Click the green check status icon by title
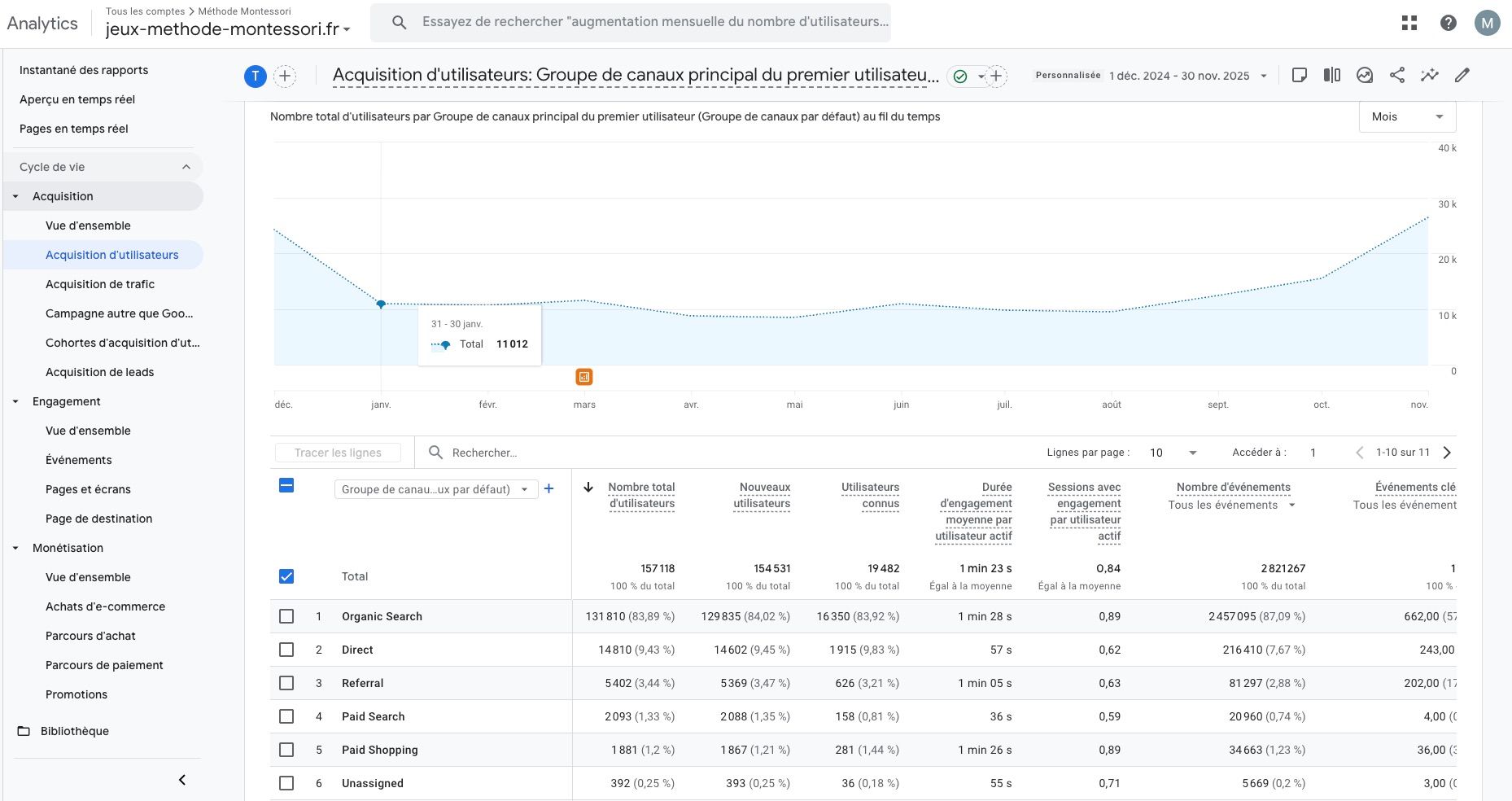The width and height of the screenshot is (1512, 801). tap(960, 77)
